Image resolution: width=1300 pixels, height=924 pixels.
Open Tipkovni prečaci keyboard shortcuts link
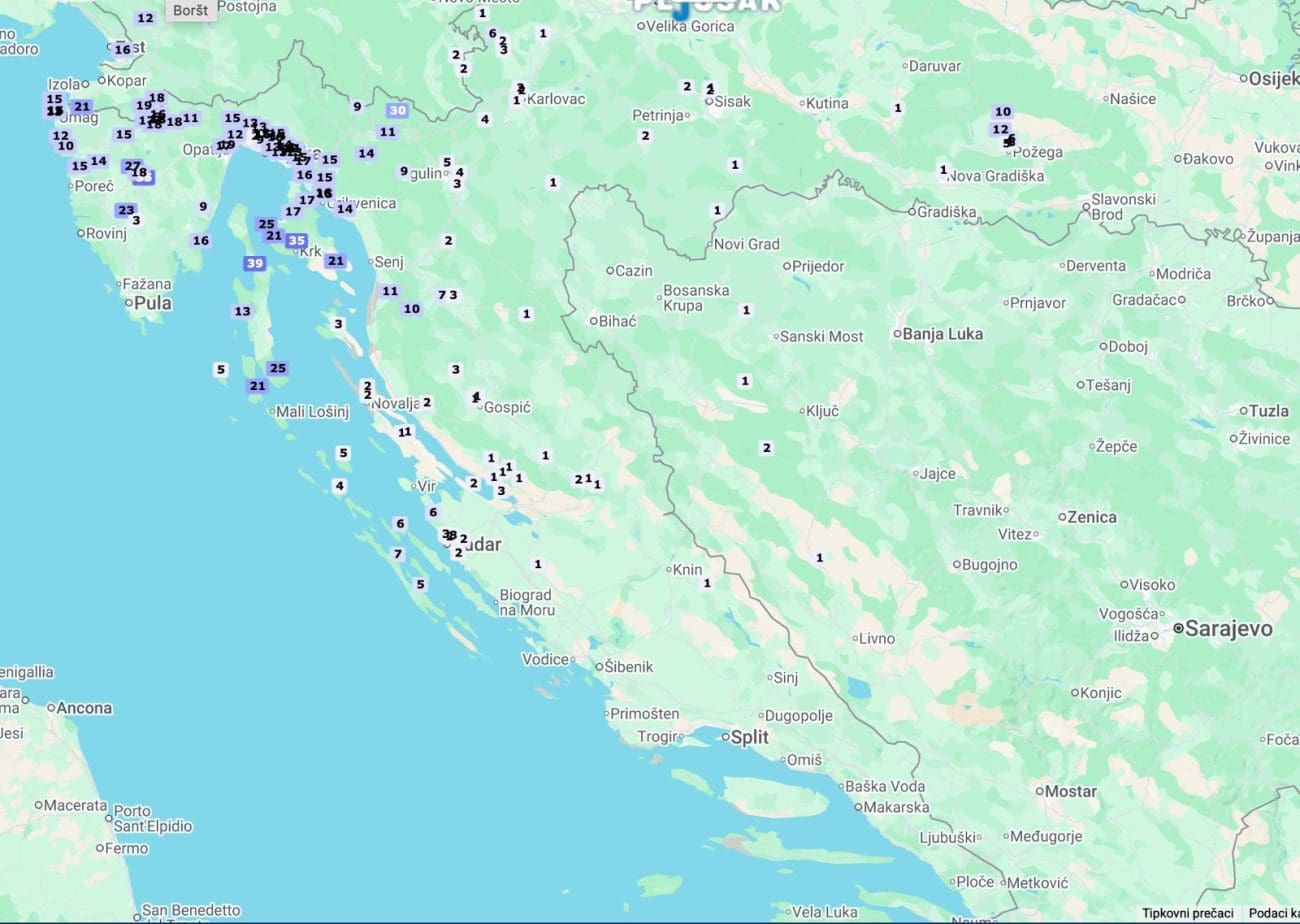1187,913
